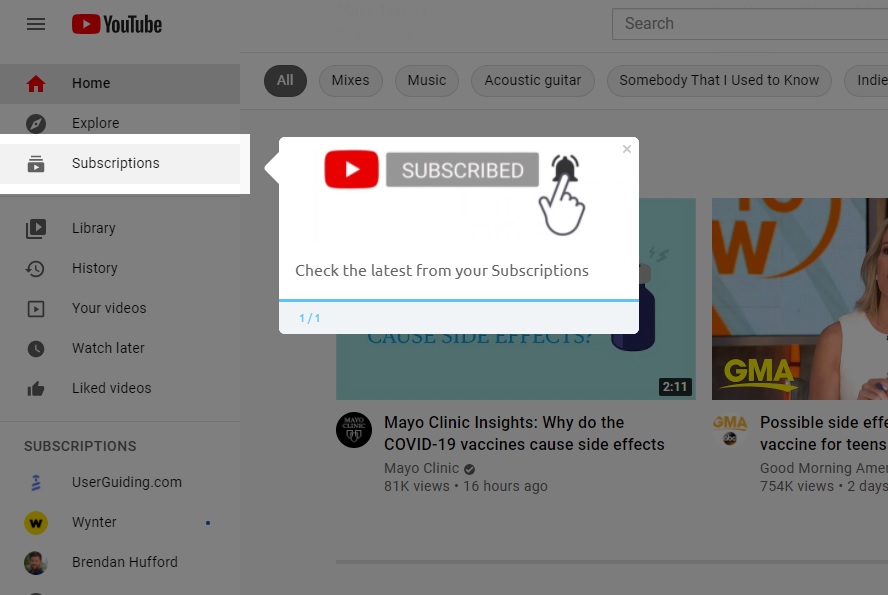Open the UserGuiding.com channel subscription
The image size is (888, 595).
coord(126,482)
